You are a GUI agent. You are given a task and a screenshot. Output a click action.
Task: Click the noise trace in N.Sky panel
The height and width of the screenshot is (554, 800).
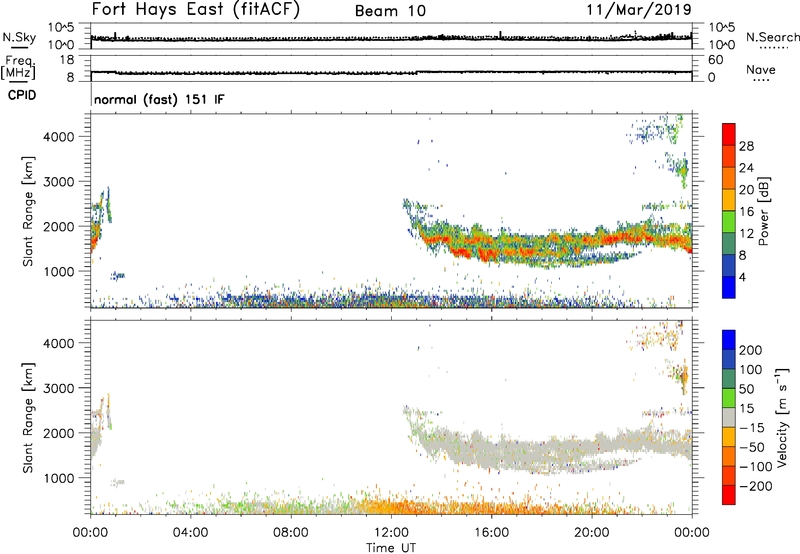pyautogui.click(x=391, y=38)
